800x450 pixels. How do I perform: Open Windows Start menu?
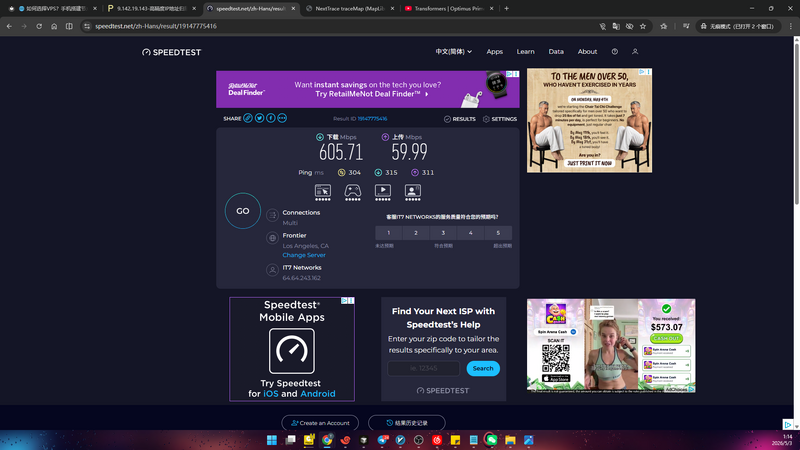[272, 440]
